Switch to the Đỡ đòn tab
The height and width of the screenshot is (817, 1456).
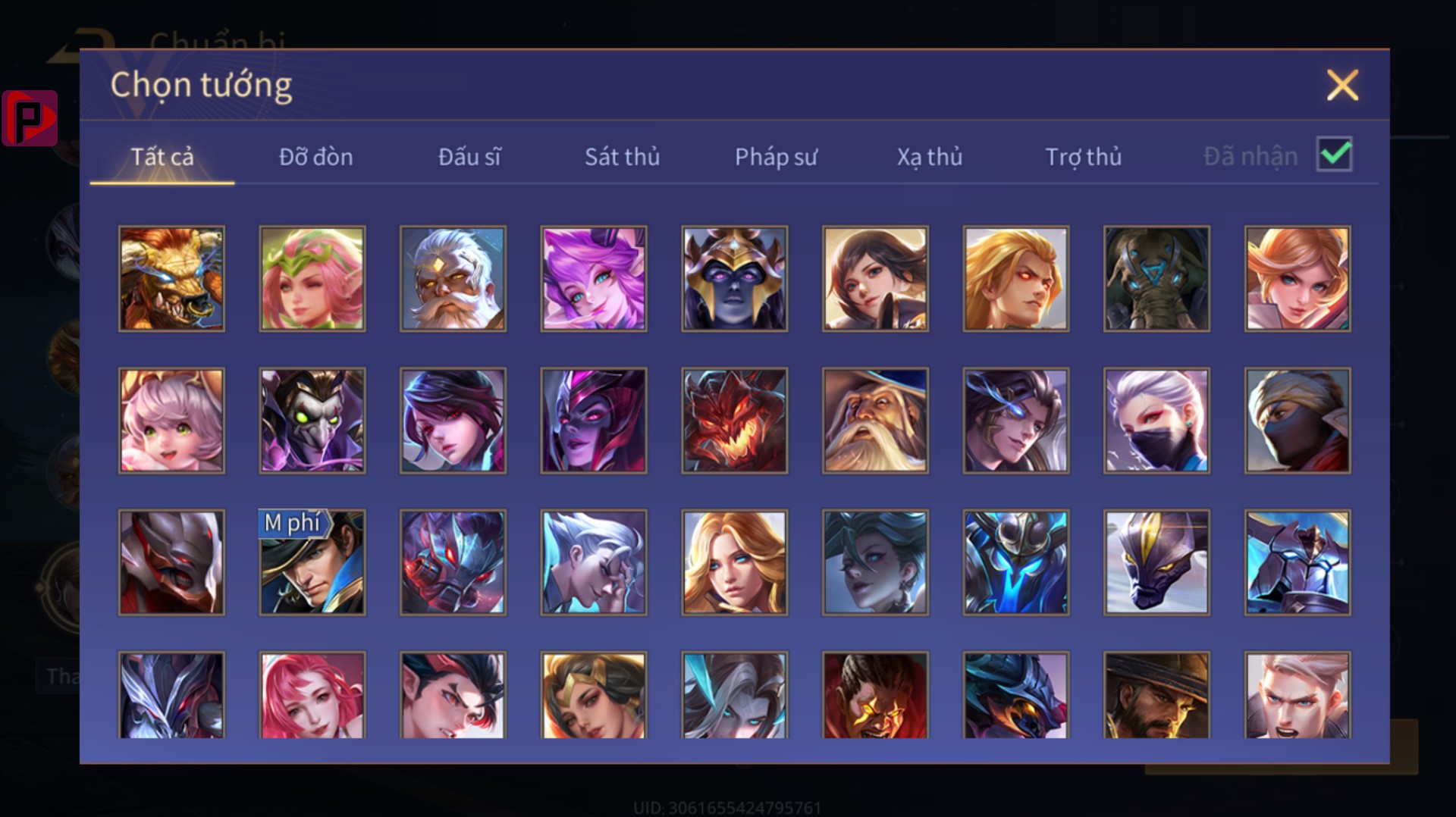point(315,157)
